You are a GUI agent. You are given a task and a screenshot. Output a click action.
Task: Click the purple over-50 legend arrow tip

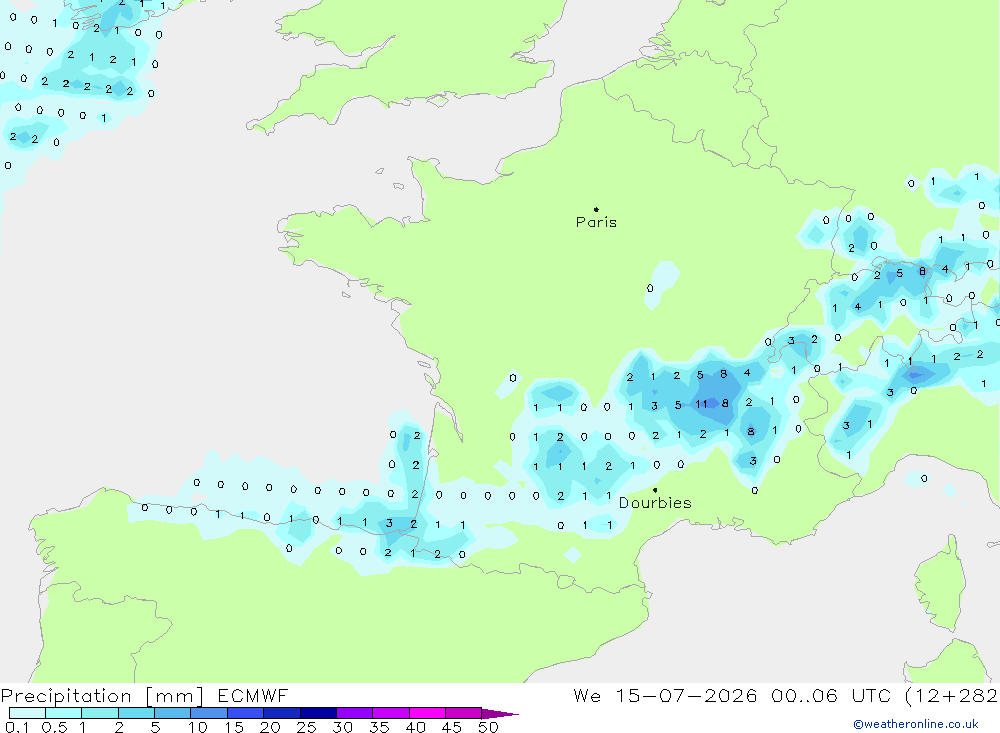(x=500, y=714)
